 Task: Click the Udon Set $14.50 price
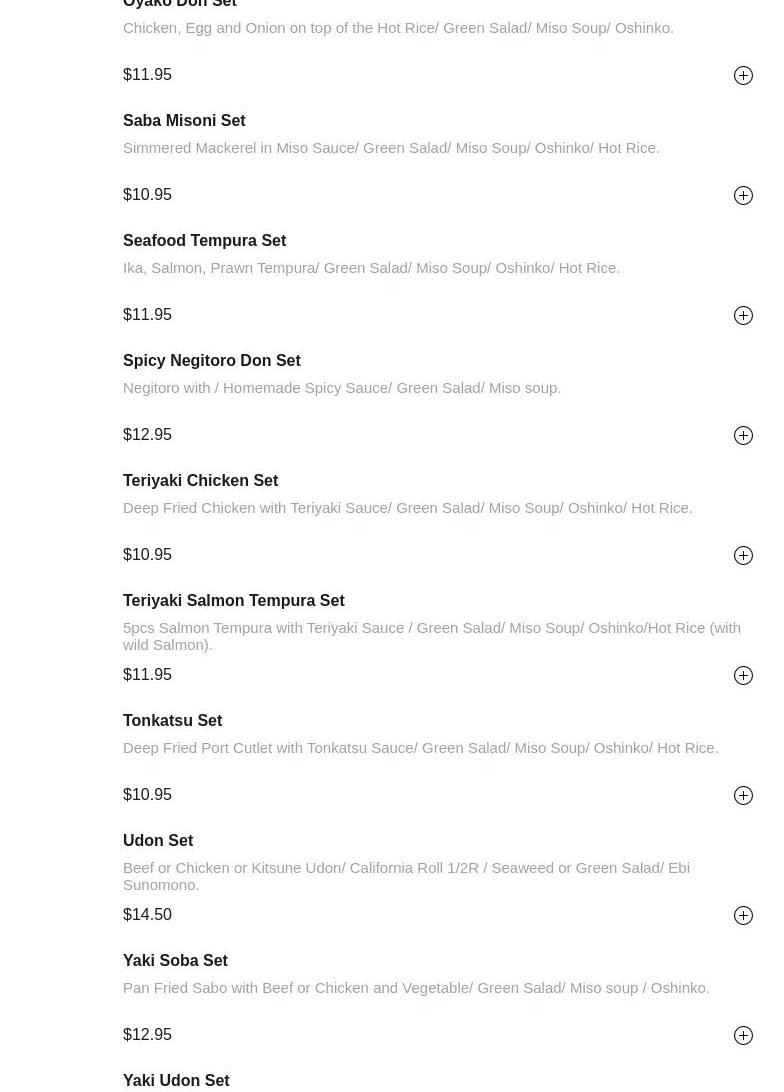(x=147, y=915)
